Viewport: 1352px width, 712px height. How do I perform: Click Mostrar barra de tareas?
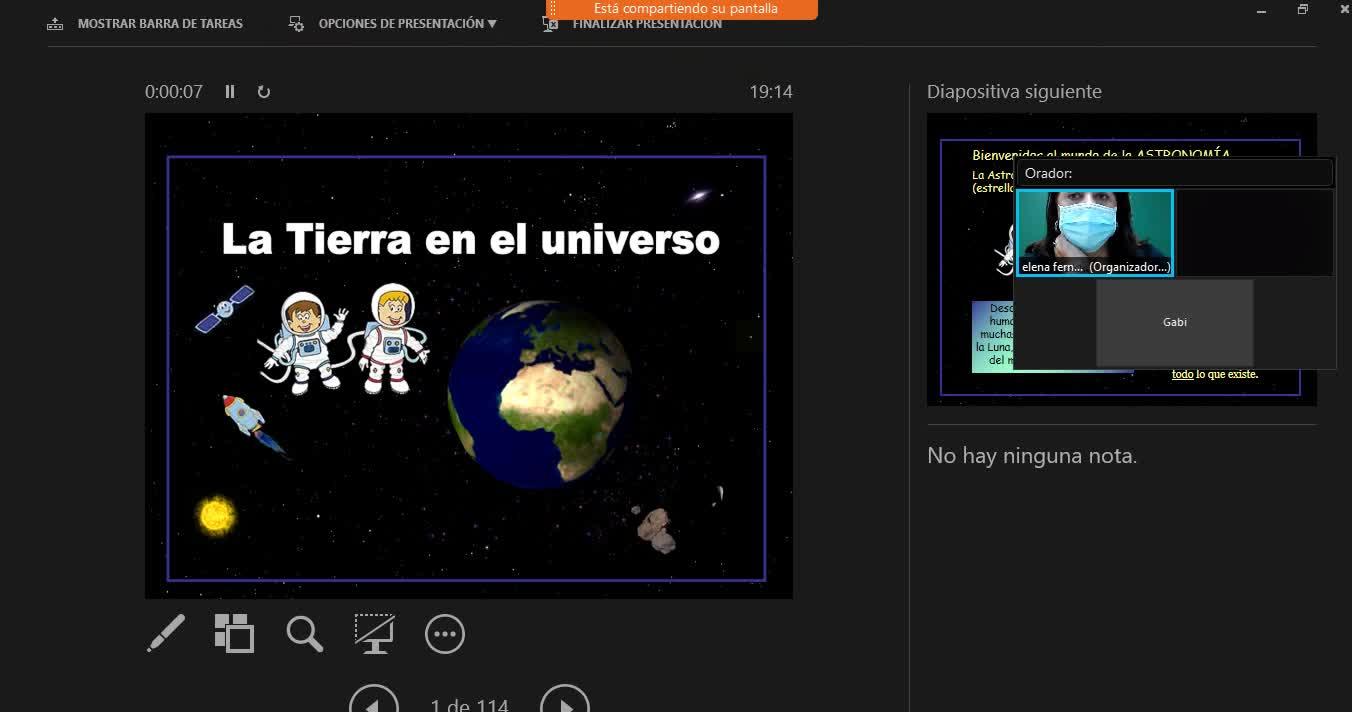(146, 23)
